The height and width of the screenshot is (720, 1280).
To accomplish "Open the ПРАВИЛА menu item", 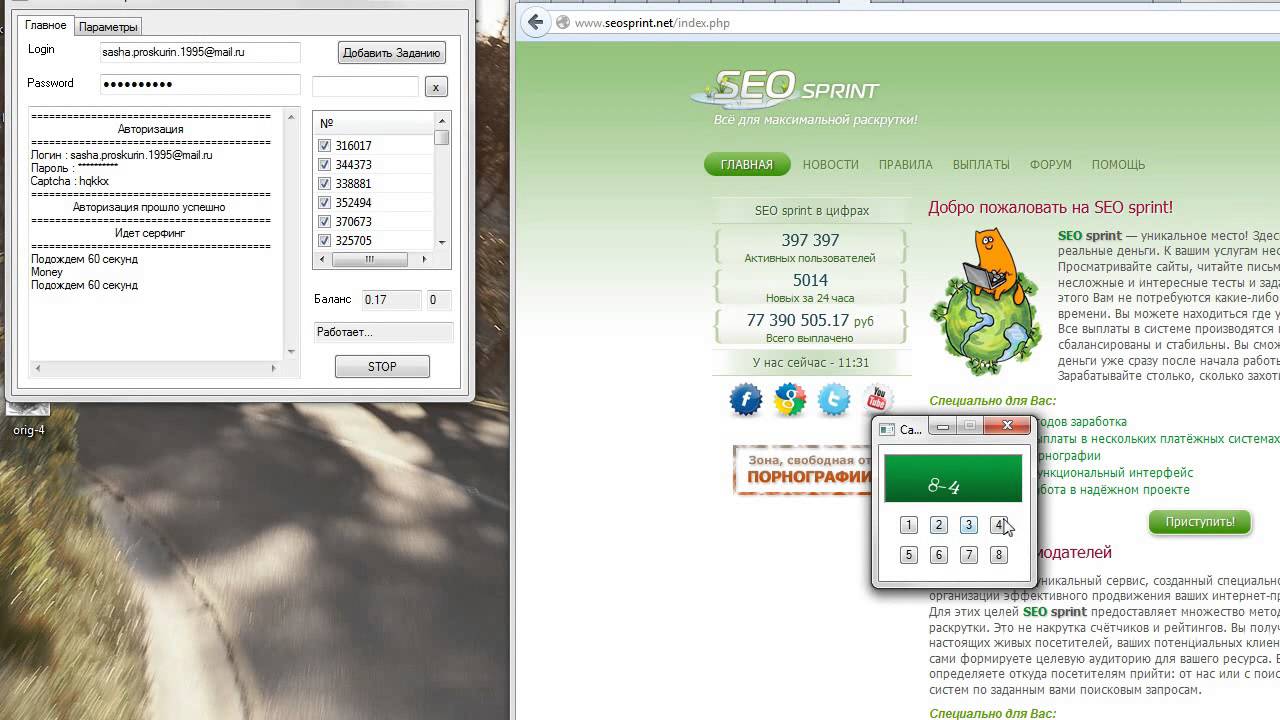I will (905, 165).
